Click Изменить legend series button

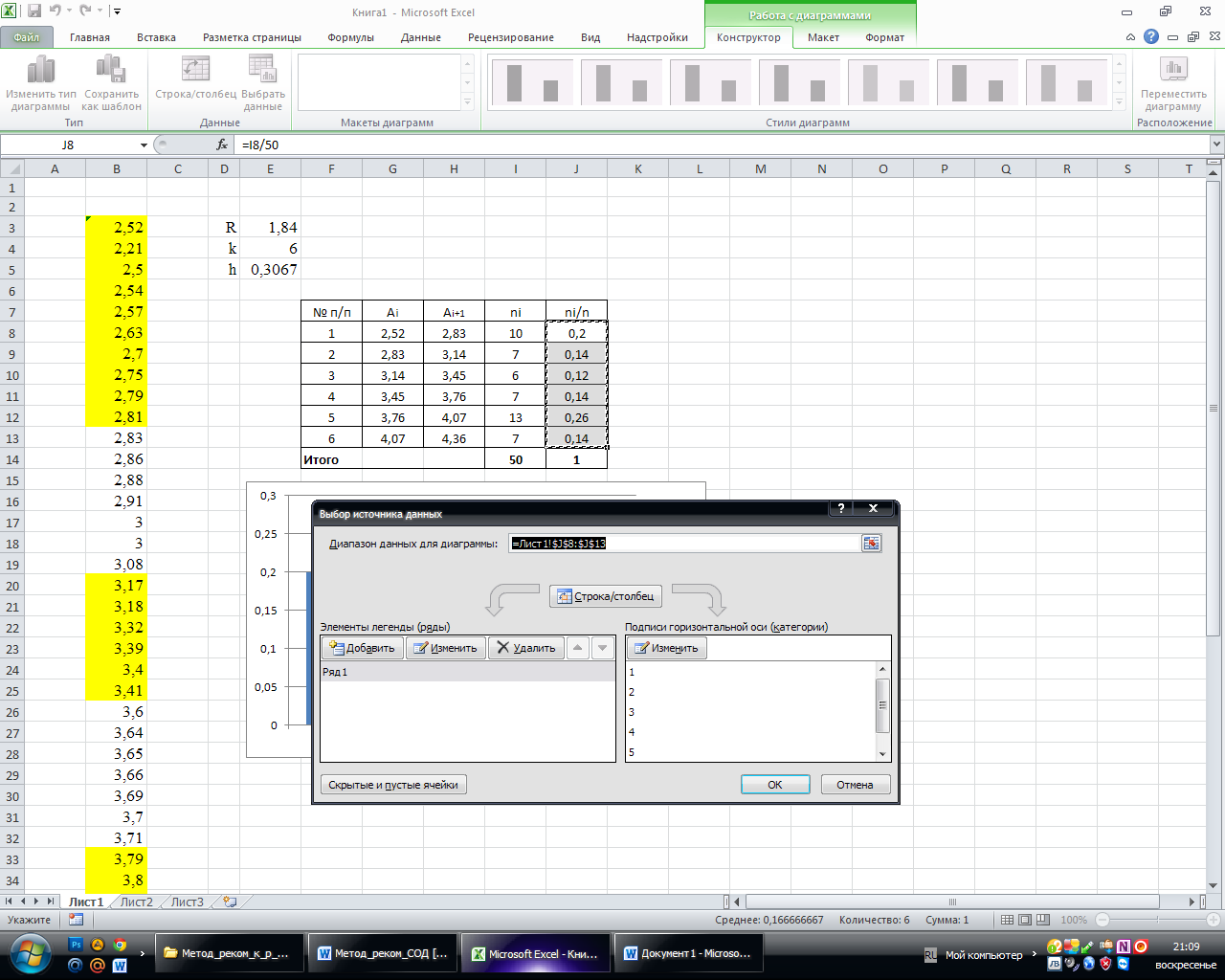point(445,648)
